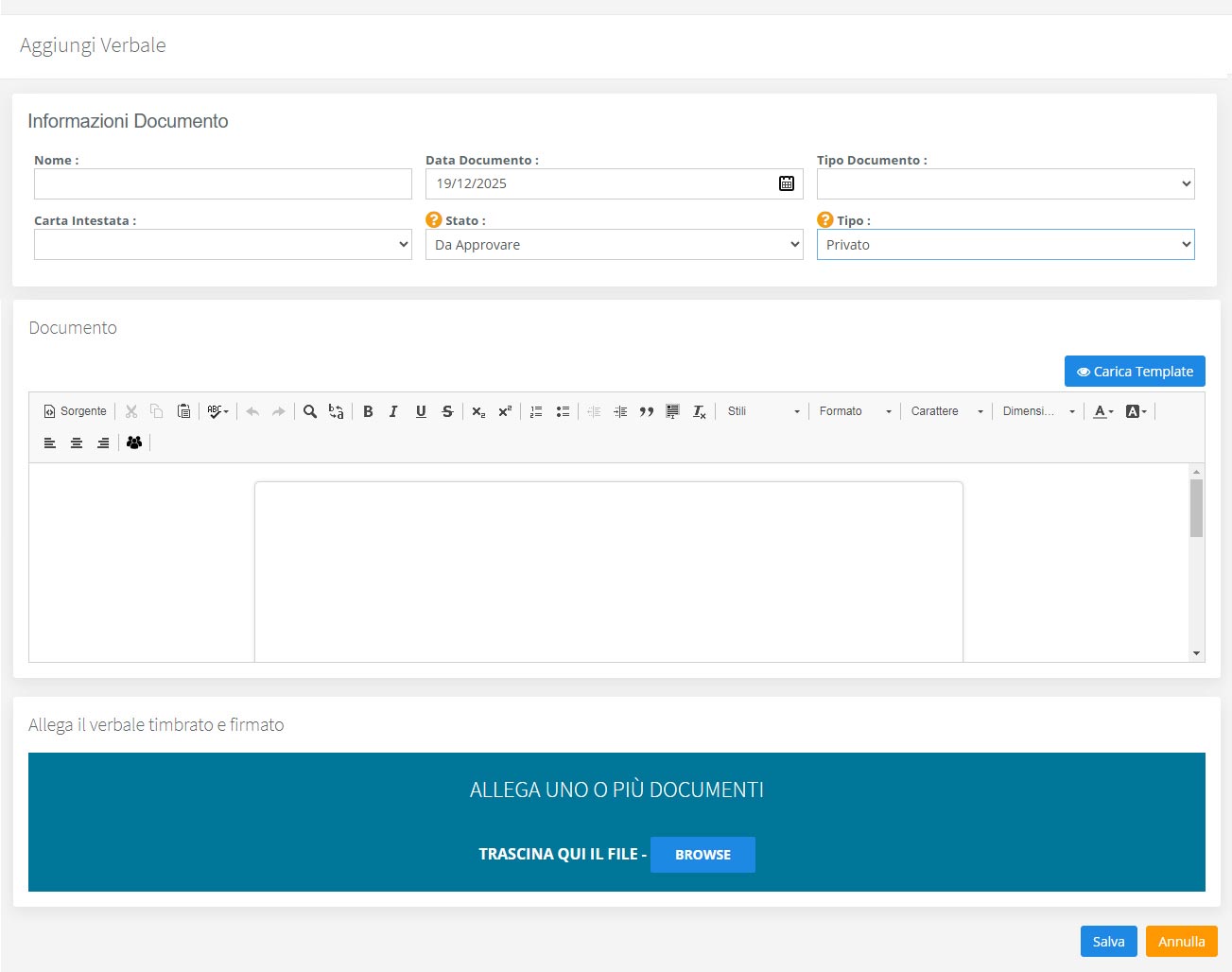Open the calendar date picker
Viewport: 1232px width, 972px height.
pos(786,183)
